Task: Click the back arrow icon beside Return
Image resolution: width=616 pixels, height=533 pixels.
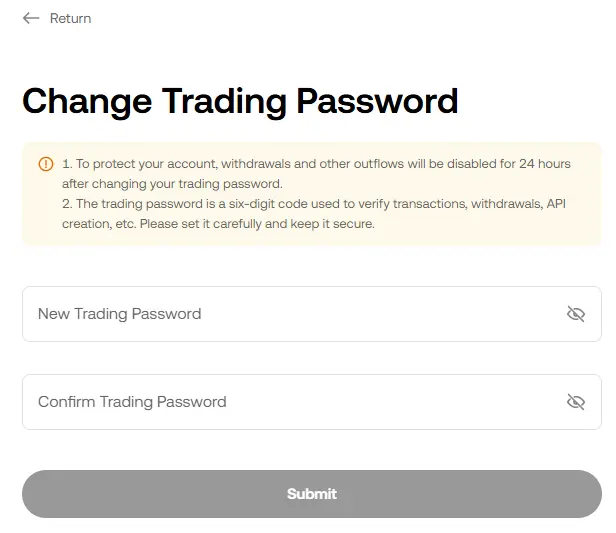Action: pyautogui.click(x=31, y=18)
